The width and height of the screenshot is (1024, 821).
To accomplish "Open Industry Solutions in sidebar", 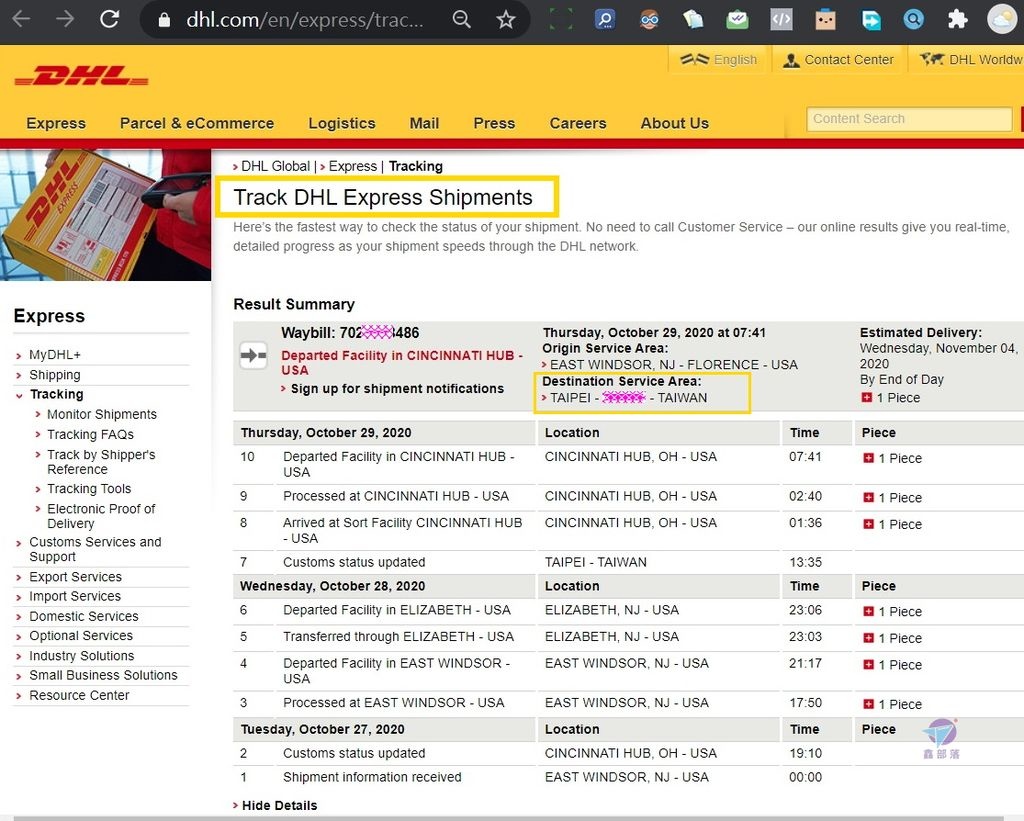I will coord(82,656).
